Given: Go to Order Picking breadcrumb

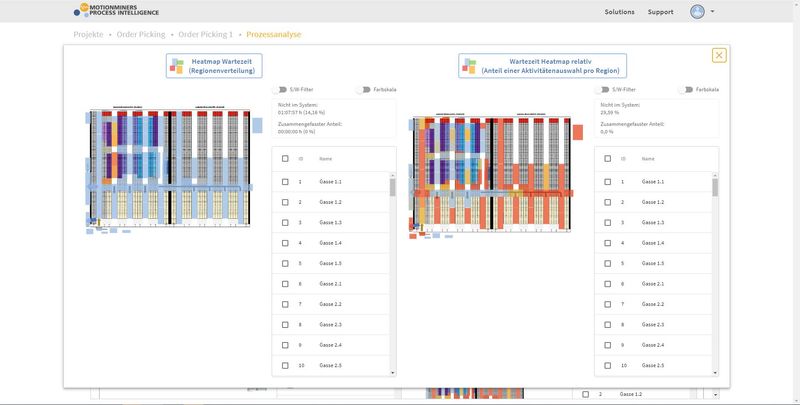Looking at the screenshot, I should (141, 35).
